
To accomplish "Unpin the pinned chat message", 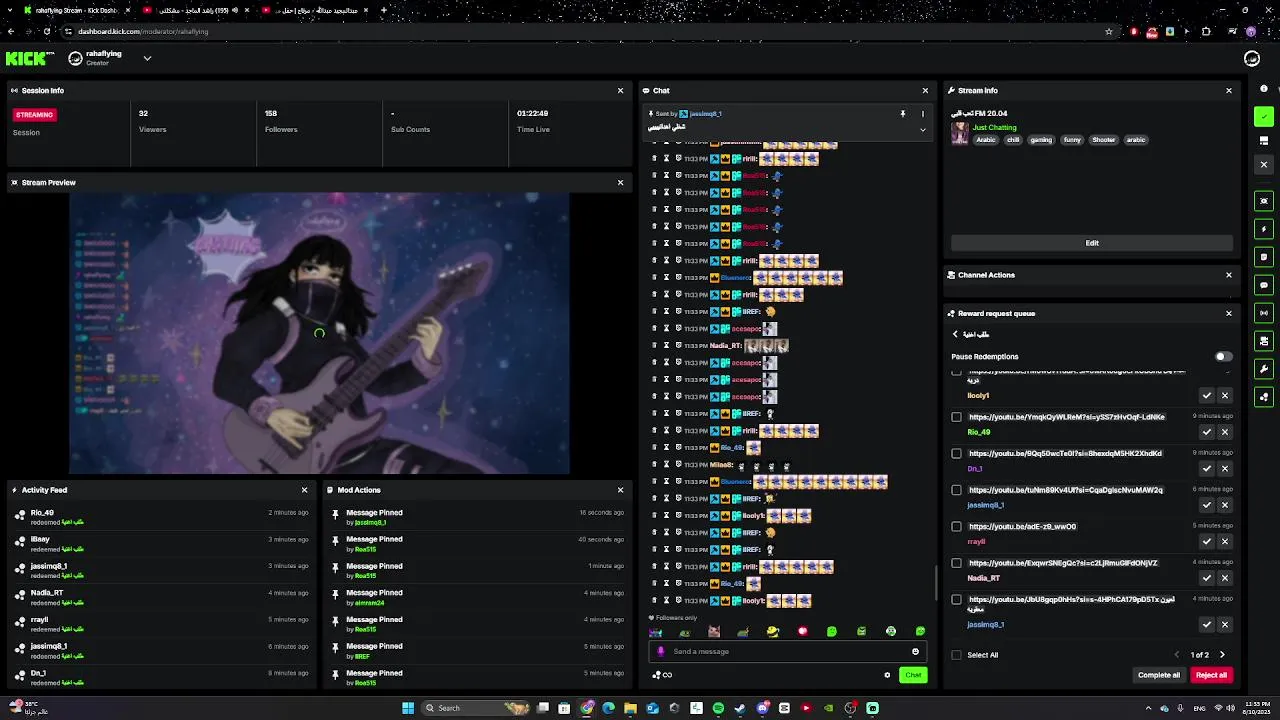I will coord(902,114).
